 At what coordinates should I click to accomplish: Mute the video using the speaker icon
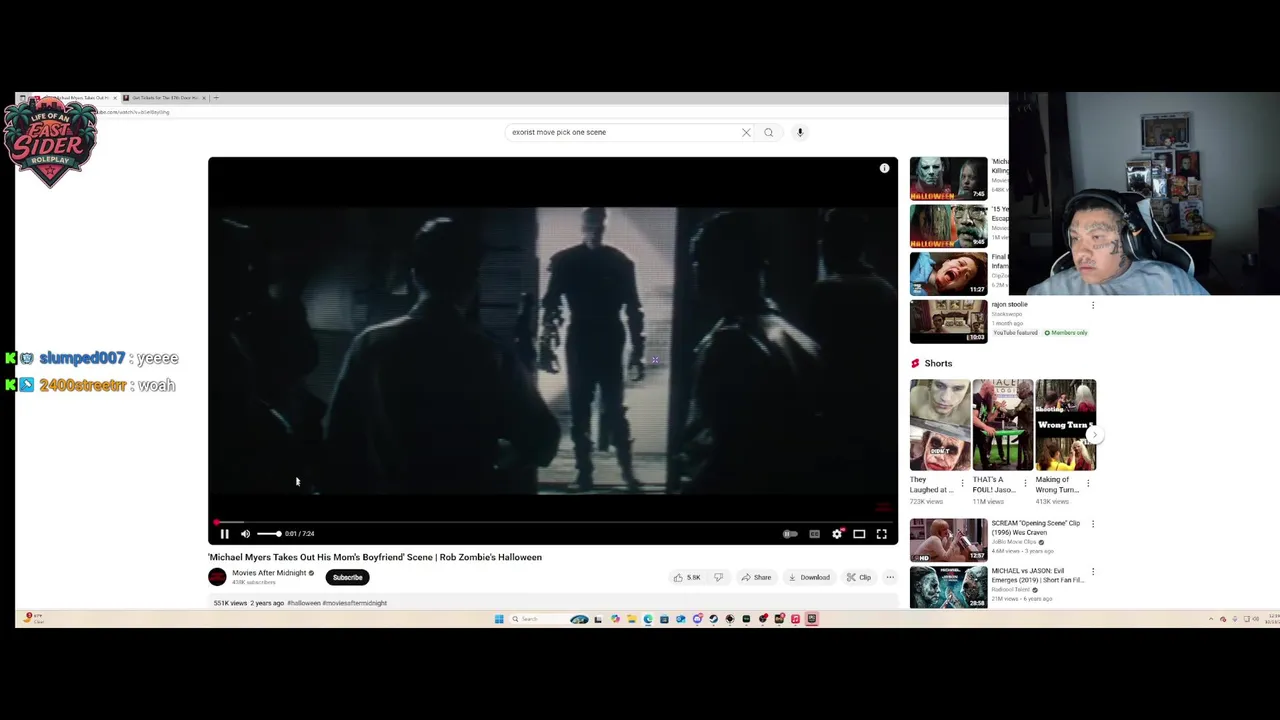(245, 534)
